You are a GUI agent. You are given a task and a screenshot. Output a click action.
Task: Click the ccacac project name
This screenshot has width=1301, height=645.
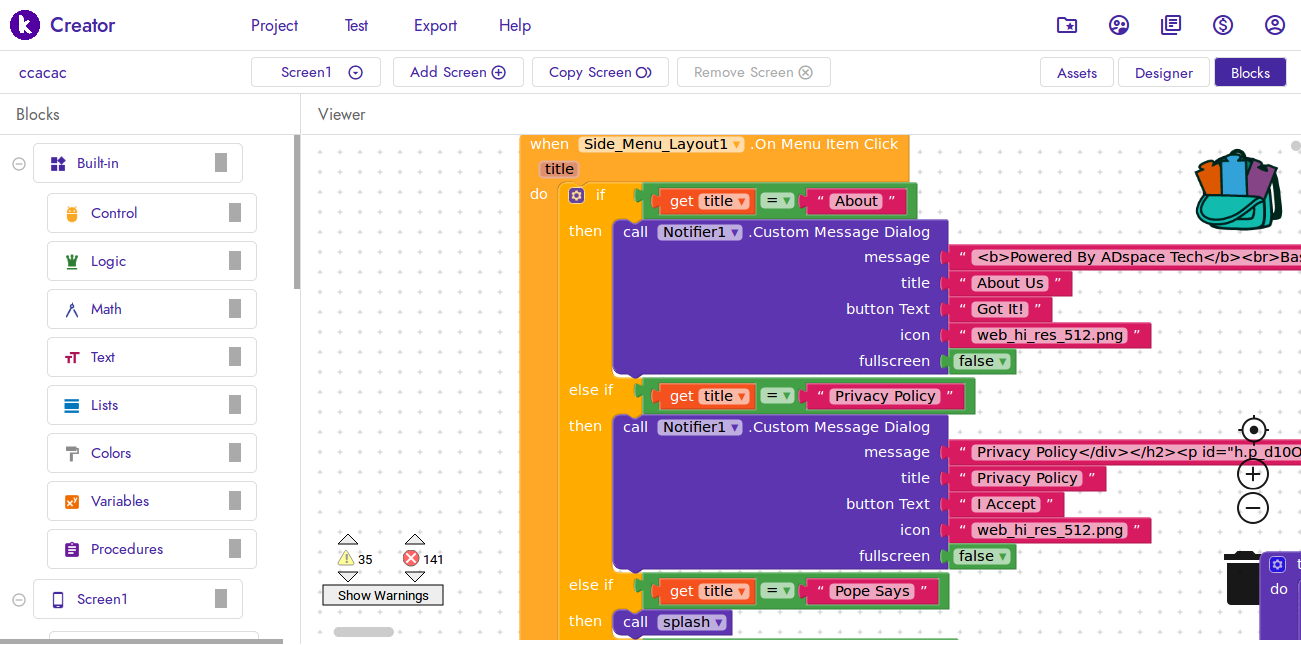[x=43, y=73]
